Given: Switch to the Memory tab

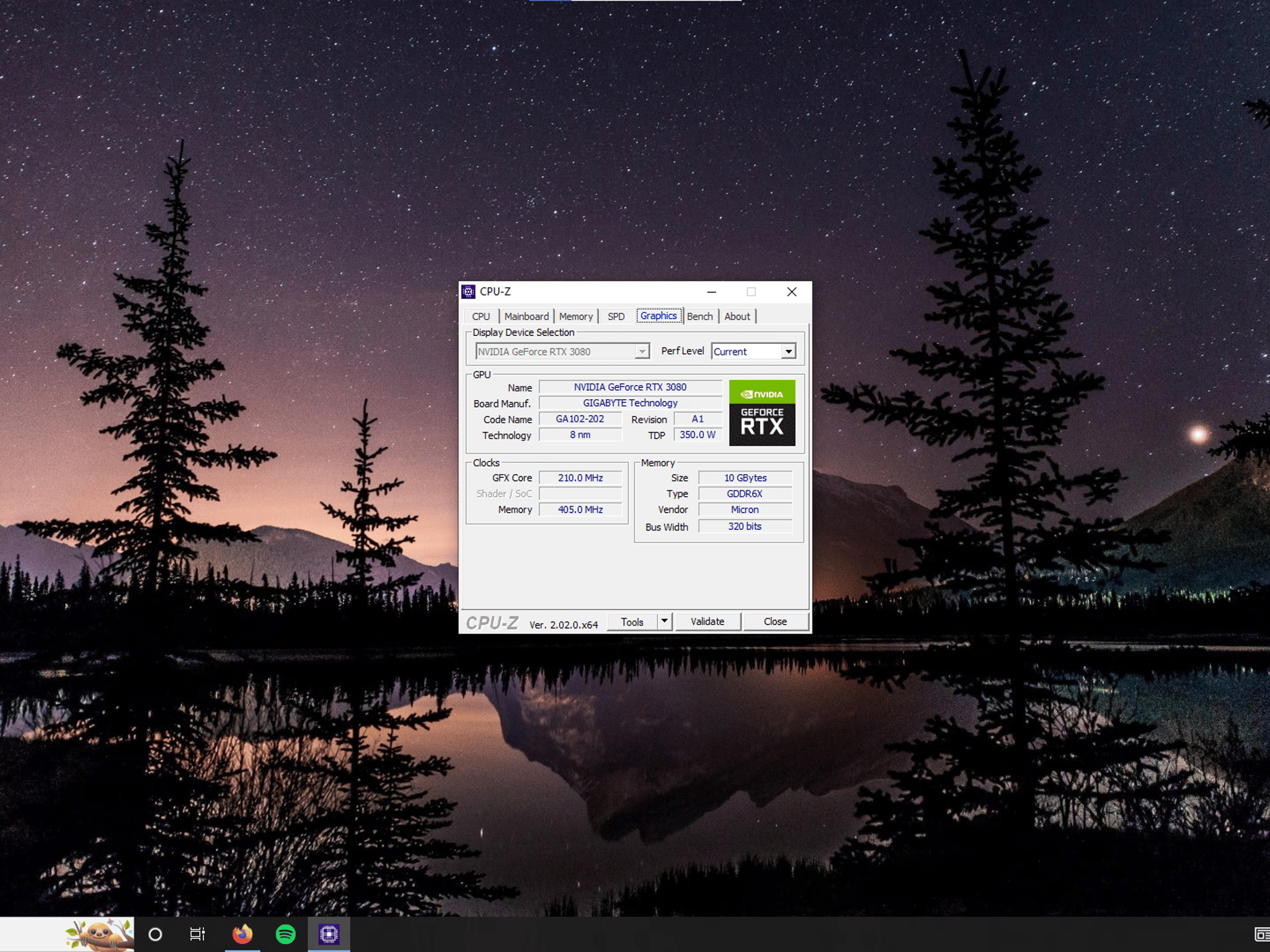Looking at the screenshot, I should click(x=576, y=316).
